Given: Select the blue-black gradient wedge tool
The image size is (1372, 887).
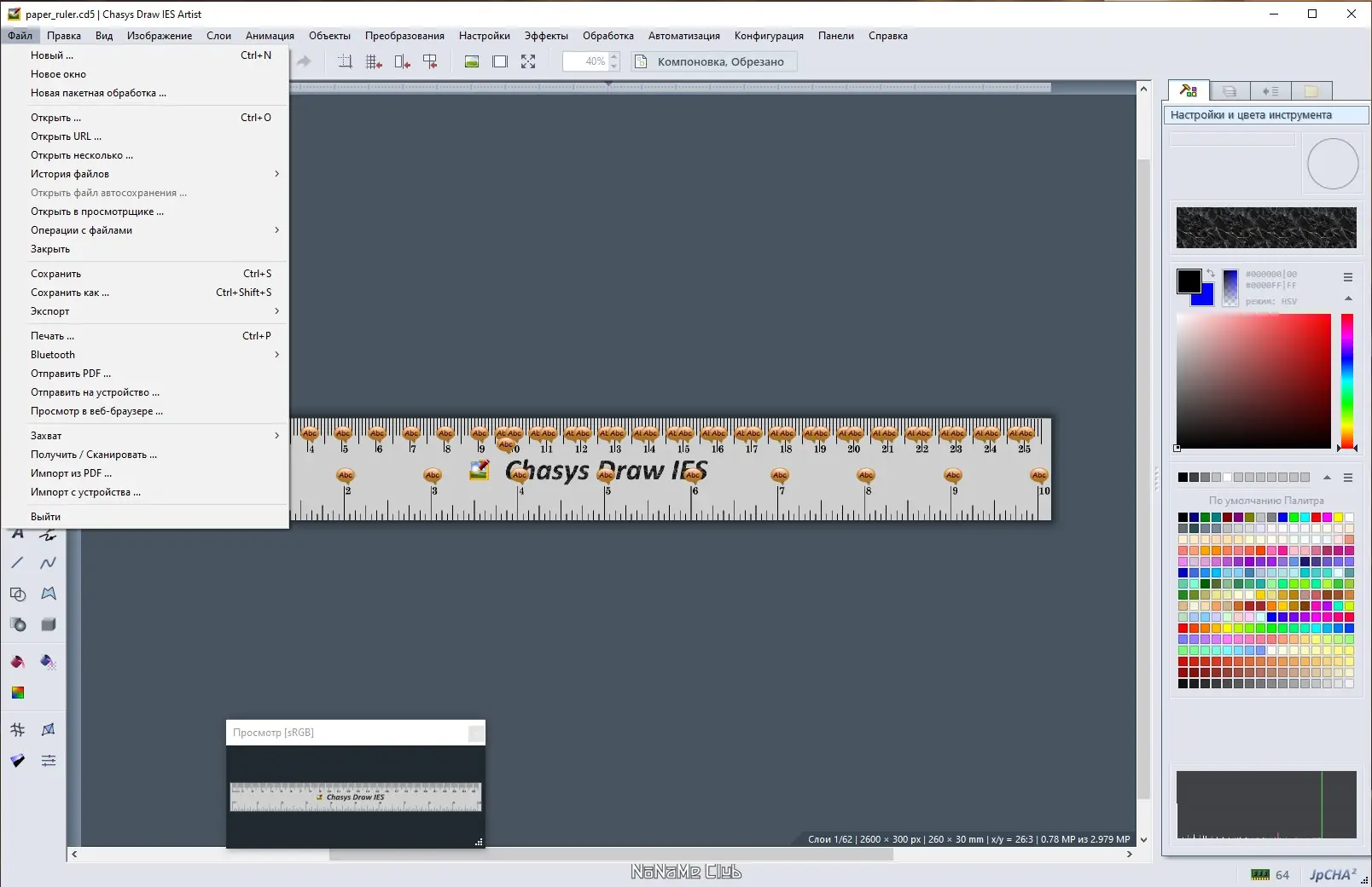Looking at the screenshot, I should point(18,760).
